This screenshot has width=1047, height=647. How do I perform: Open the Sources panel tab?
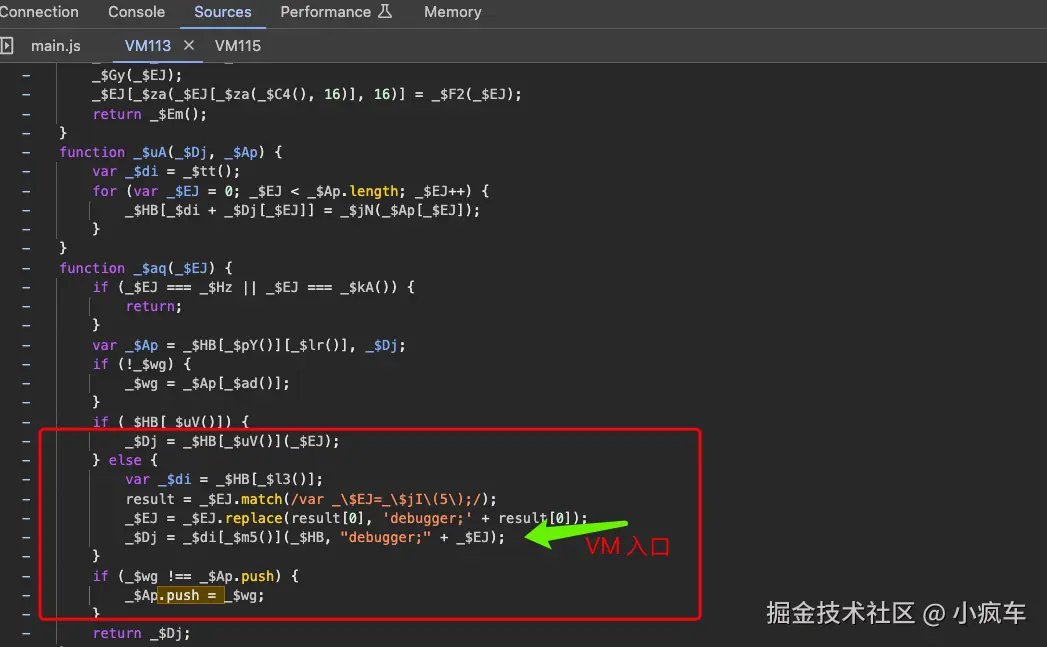click(222, 12)
